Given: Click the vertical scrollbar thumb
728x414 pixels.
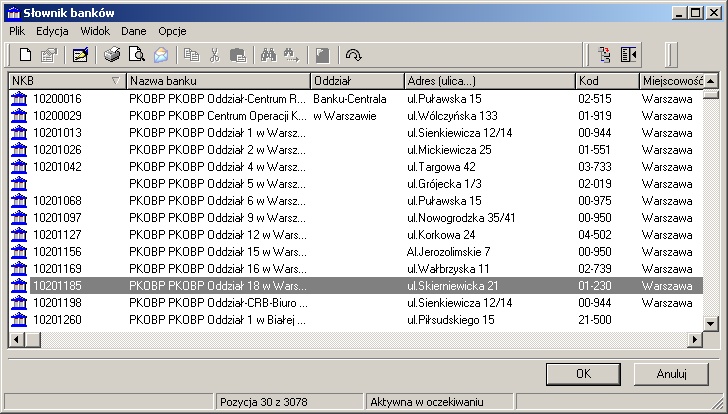Looking at the screenshot, I should point(710,94).
